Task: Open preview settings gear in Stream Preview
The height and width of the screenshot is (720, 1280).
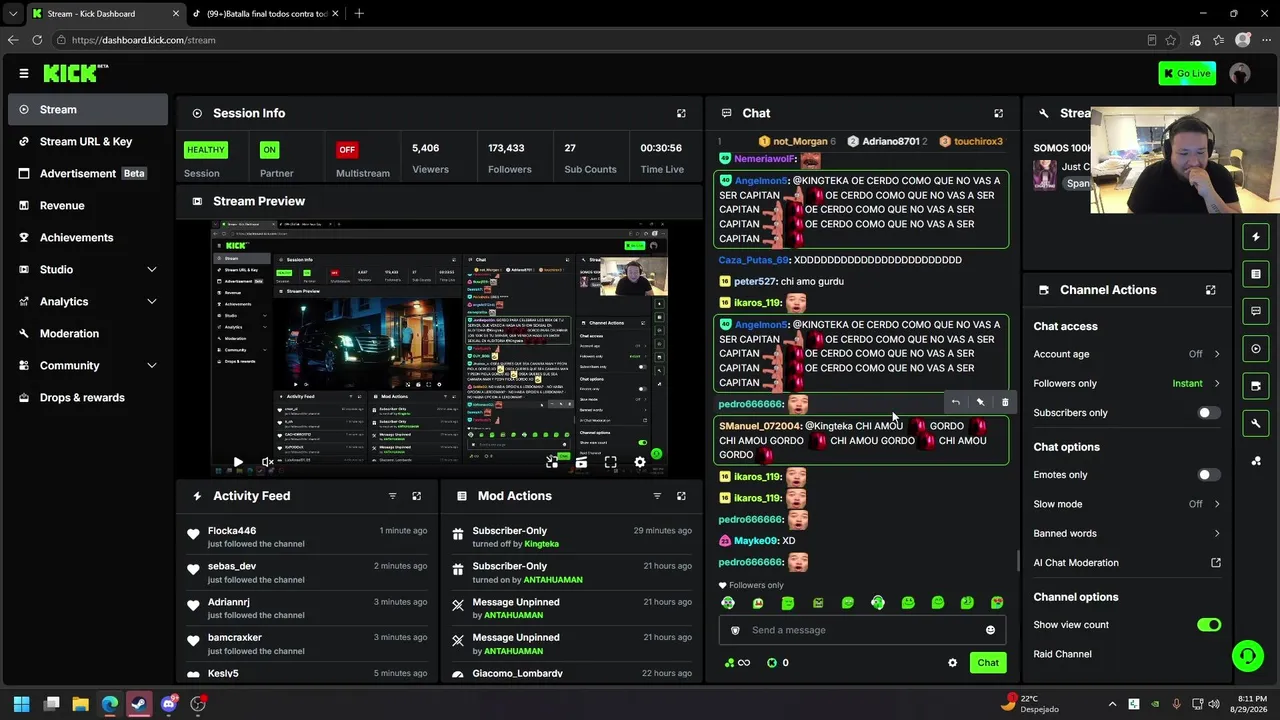Action: click(640, 462)
